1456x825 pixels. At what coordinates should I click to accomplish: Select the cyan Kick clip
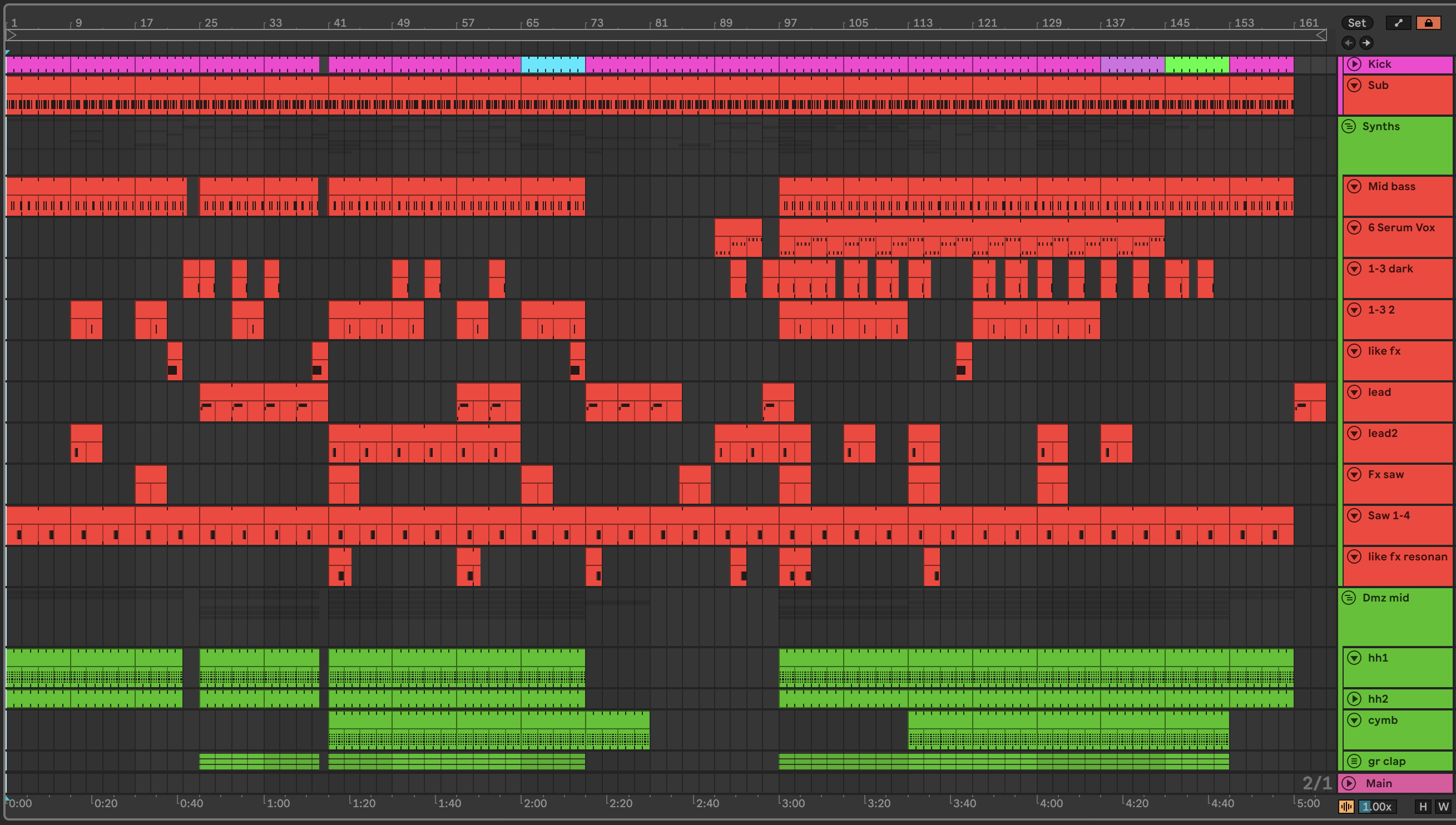point(553,64)
